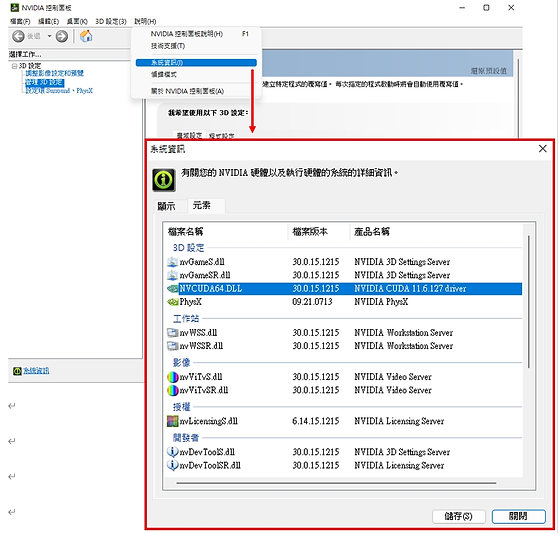558x533 pixels.
Task: Open the 編輯(E) menu
Action: point(48,22)
